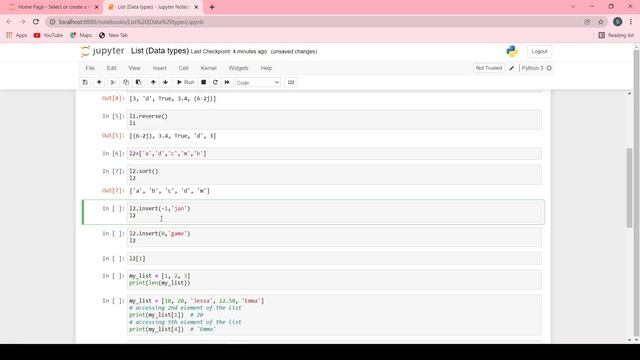Bookmark this page with star icon

point(600,22)
